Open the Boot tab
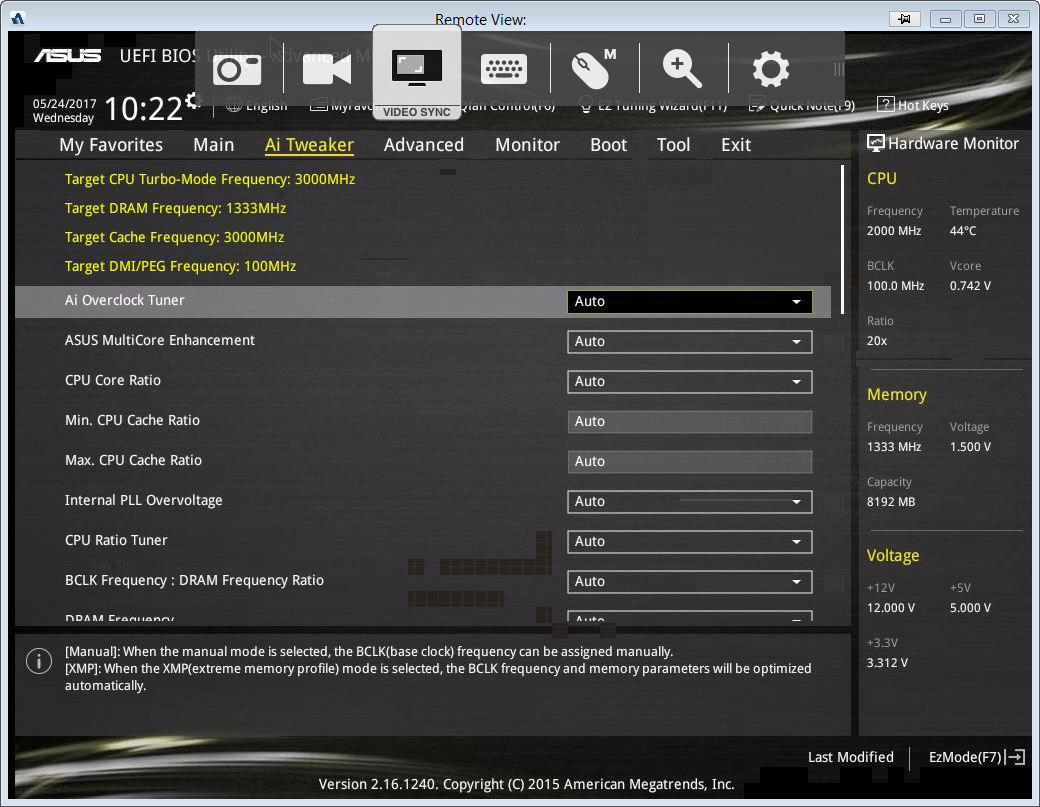This screenshot has width=1040, height=807. tap(608, 145)
